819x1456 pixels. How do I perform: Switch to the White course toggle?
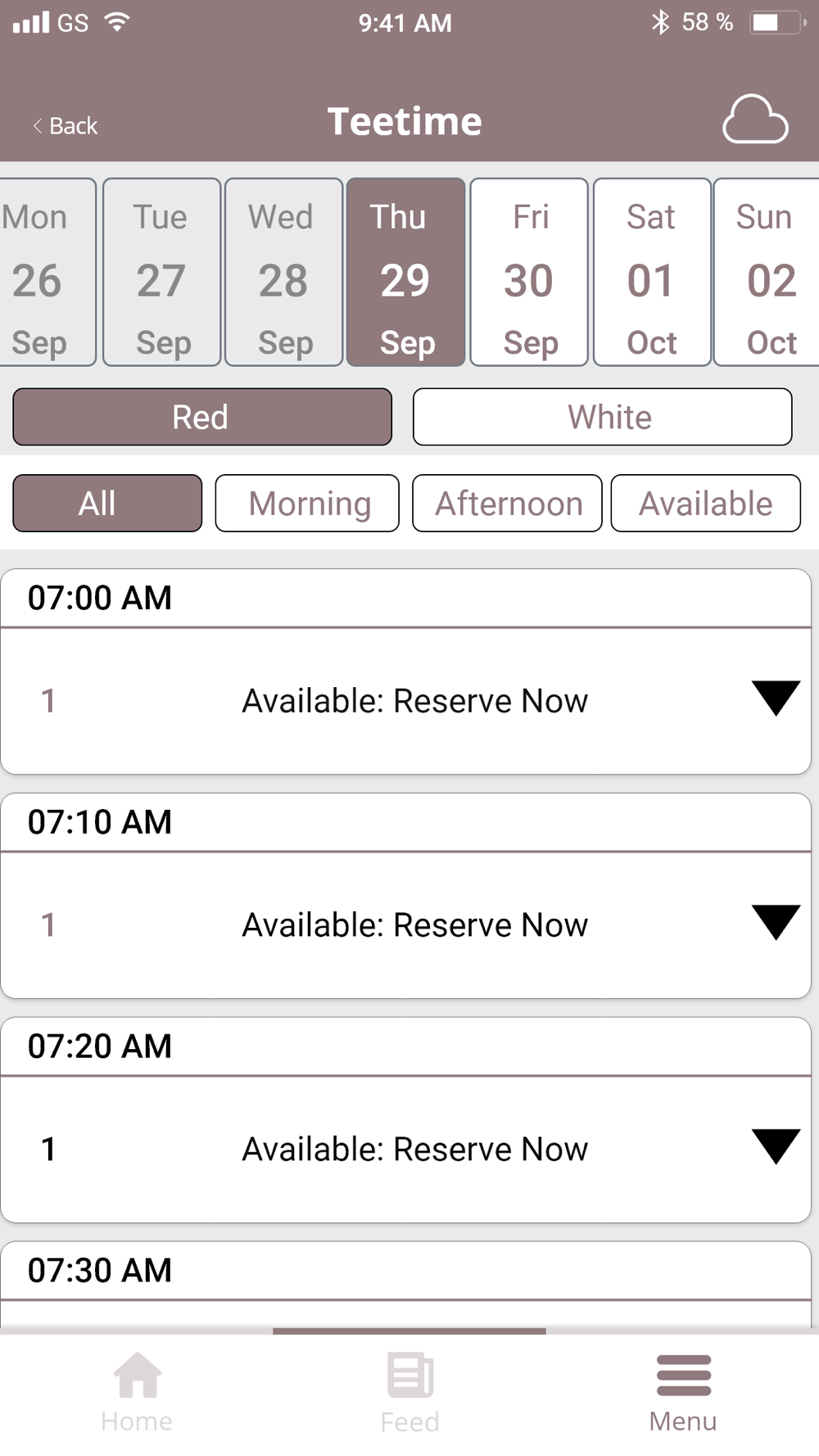[x=603, y=417]
